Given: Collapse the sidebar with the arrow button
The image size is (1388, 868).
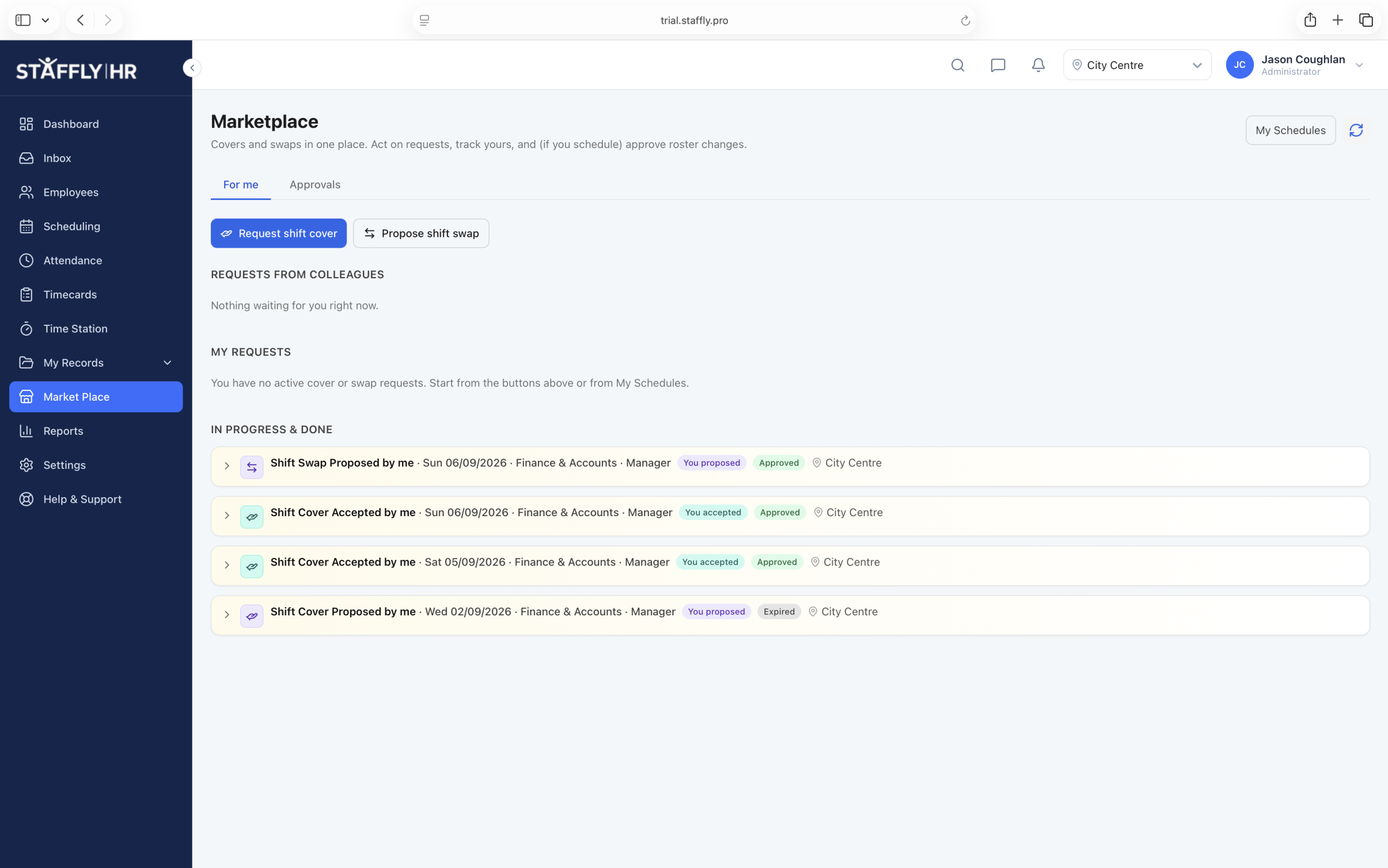Looking at the screenshot, I should pos(192,68).
